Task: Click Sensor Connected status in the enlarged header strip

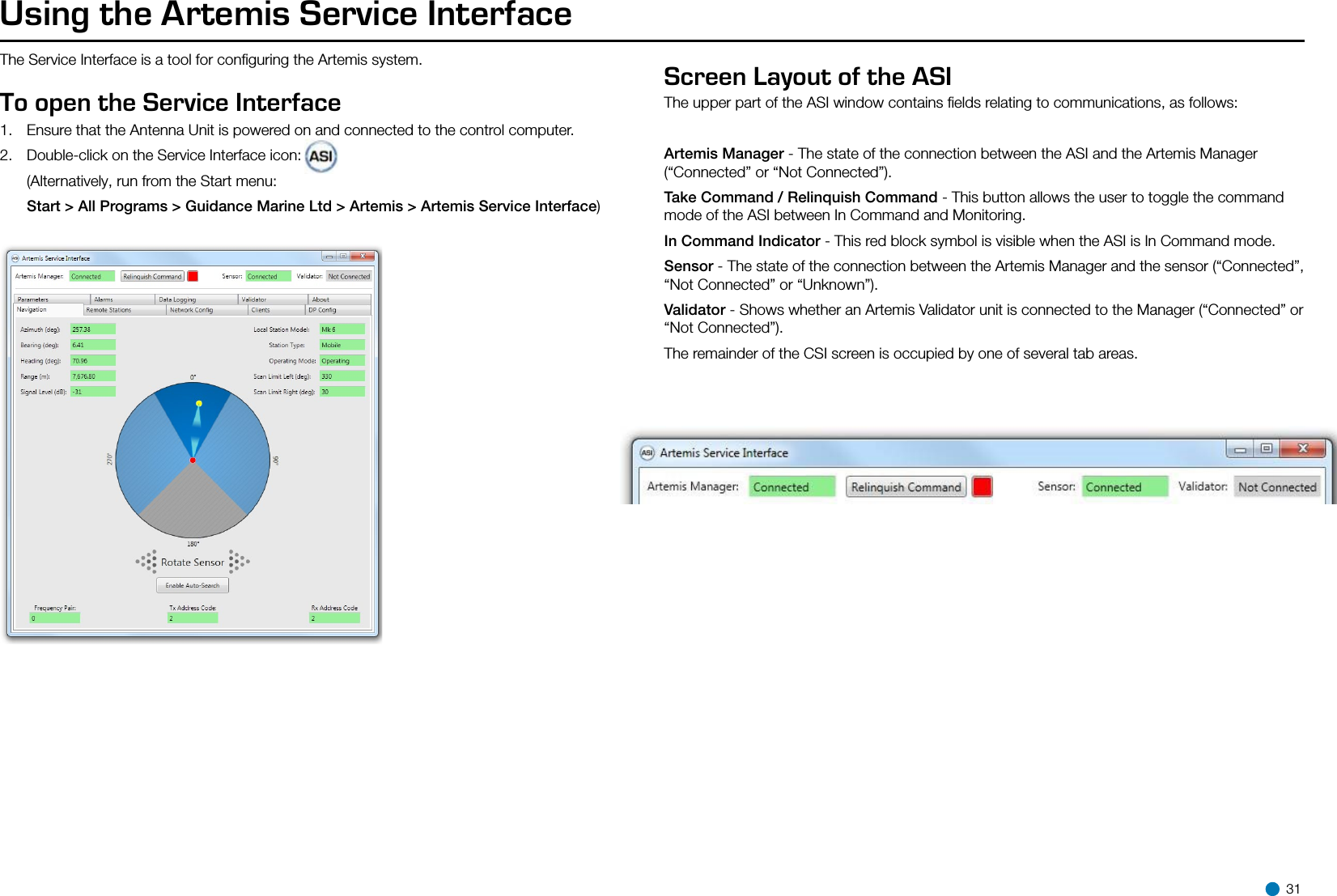Action: pyautogui.click(x=1125, y=486)
